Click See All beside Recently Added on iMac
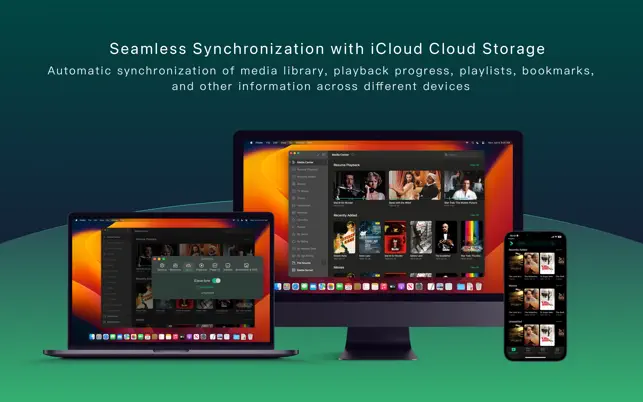 (x=474, y=215)
